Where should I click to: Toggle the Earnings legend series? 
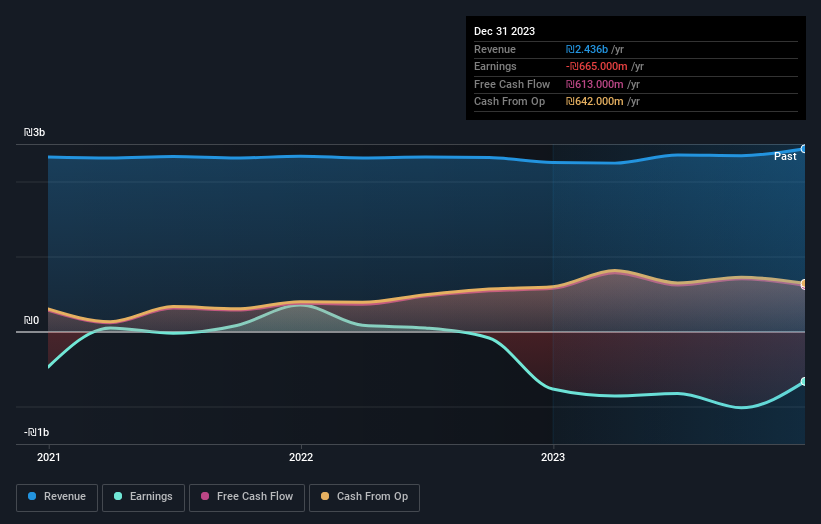pyautogui.click(x=143, y=497)
